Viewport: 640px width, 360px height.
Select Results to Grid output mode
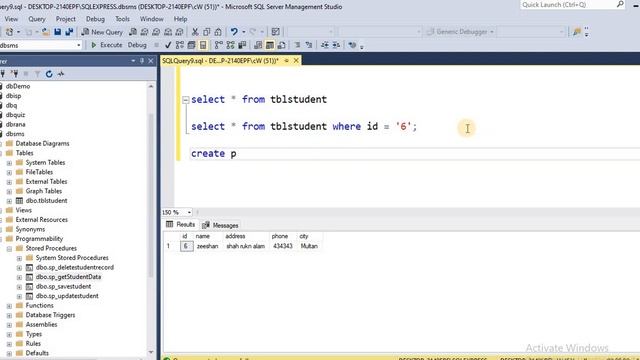click(270, 45)
